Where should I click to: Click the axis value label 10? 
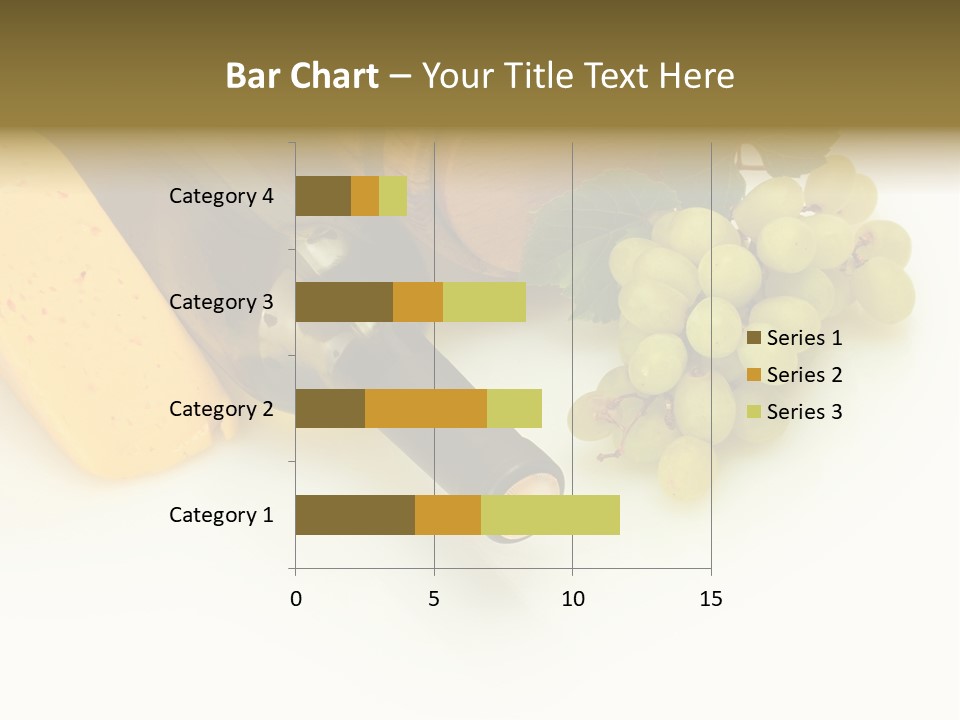click(572, 599)
